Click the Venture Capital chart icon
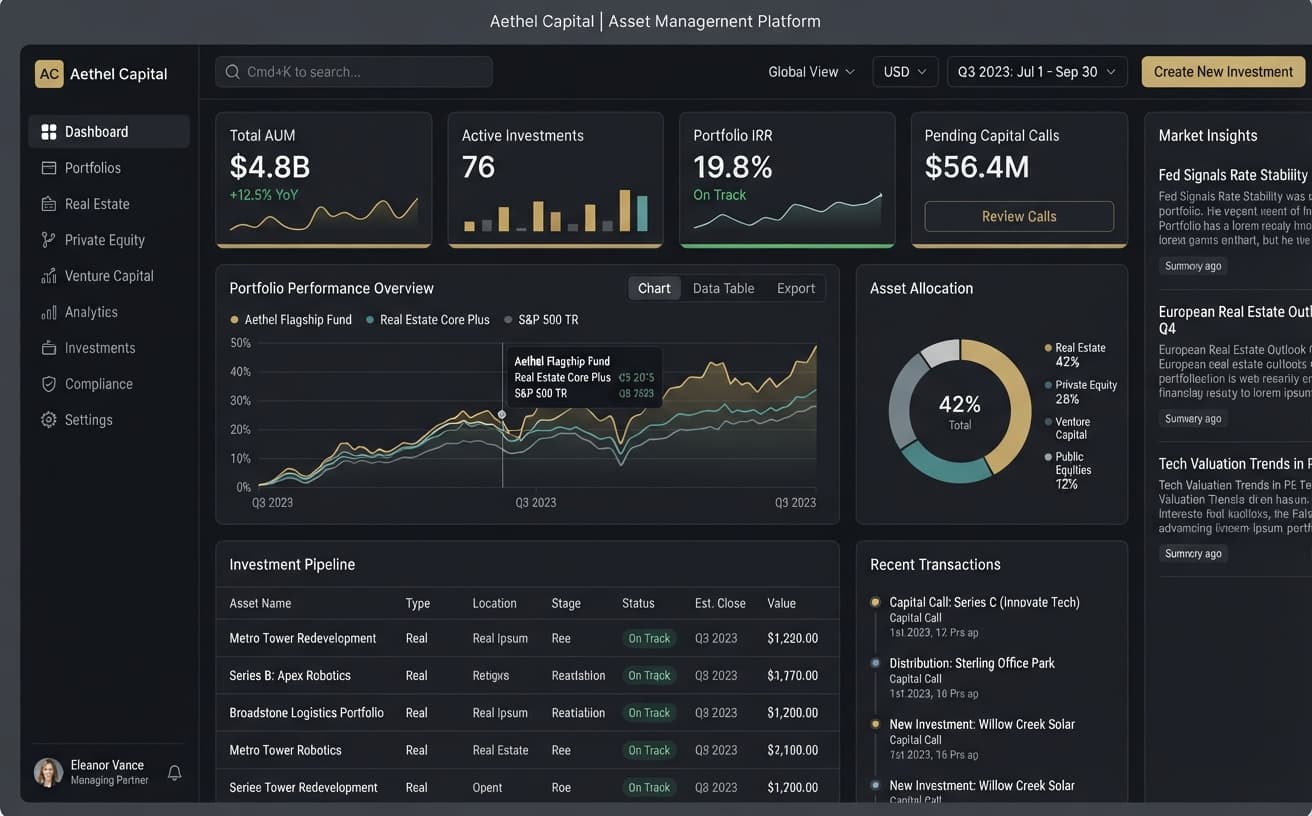The image size is (1312, 816). [48, 276]
